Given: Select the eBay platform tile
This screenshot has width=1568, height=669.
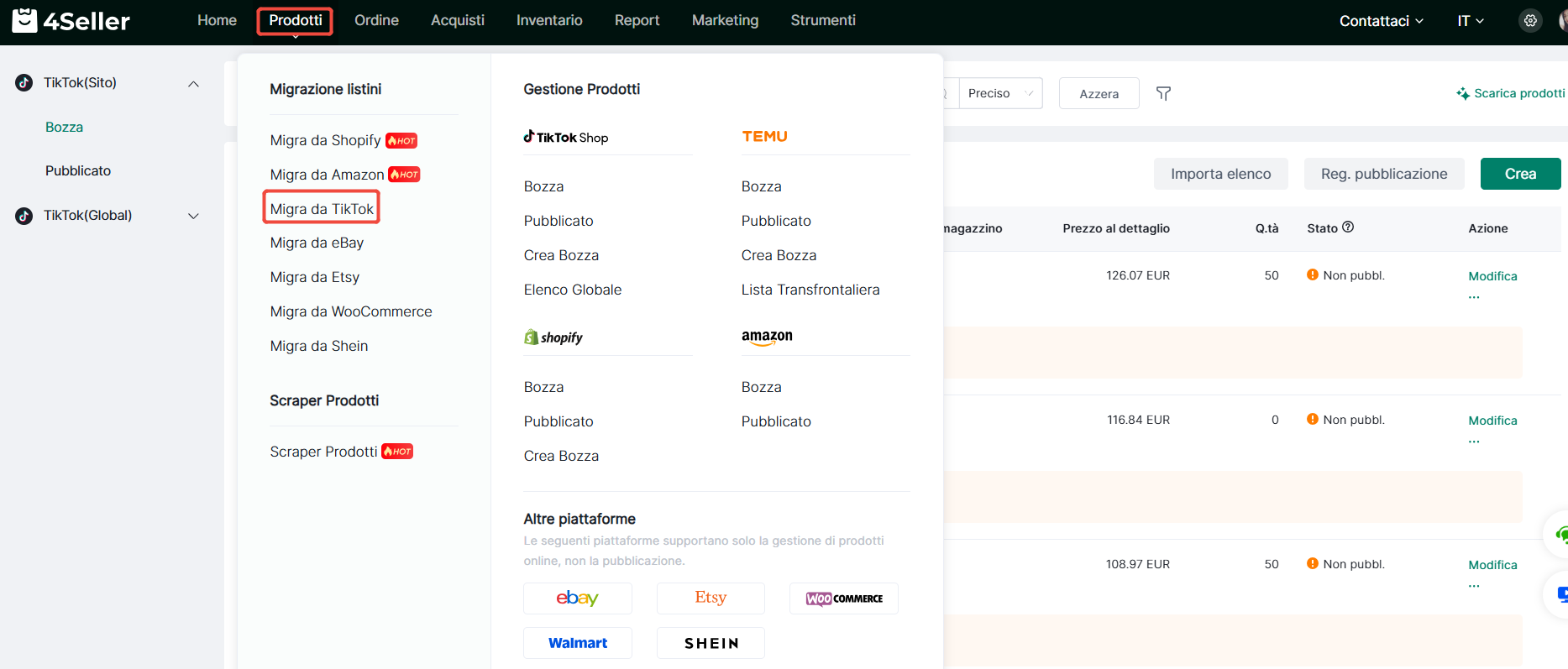Looking at the screenshot, I should click(578, 598).
